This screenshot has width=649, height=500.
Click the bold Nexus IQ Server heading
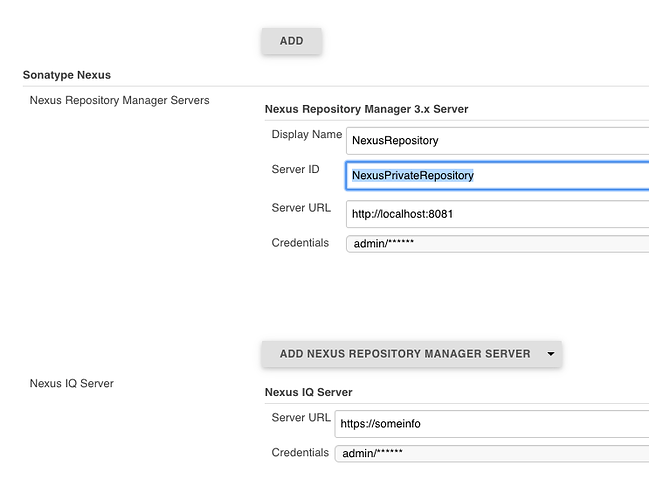[x=308, y=392]
